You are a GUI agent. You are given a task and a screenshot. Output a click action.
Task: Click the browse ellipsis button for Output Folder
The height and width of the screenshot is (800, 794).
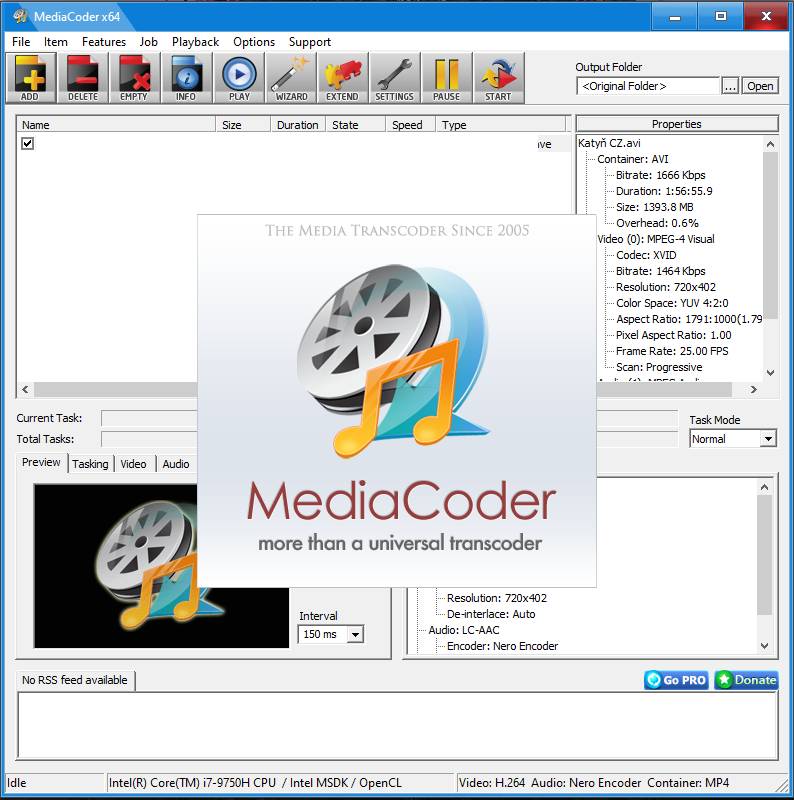tap(730, 86)
